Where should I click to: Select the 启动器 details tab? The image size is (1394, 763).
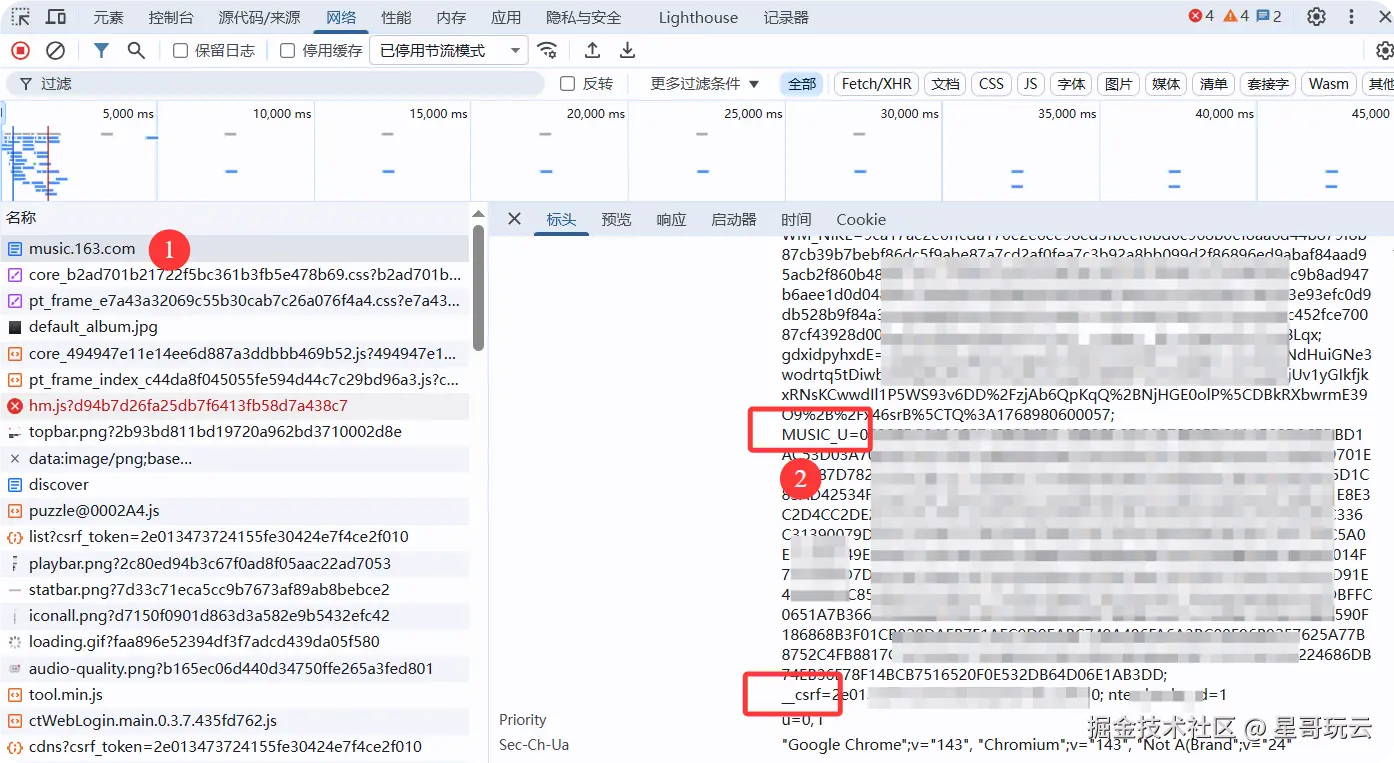[733, 219]
